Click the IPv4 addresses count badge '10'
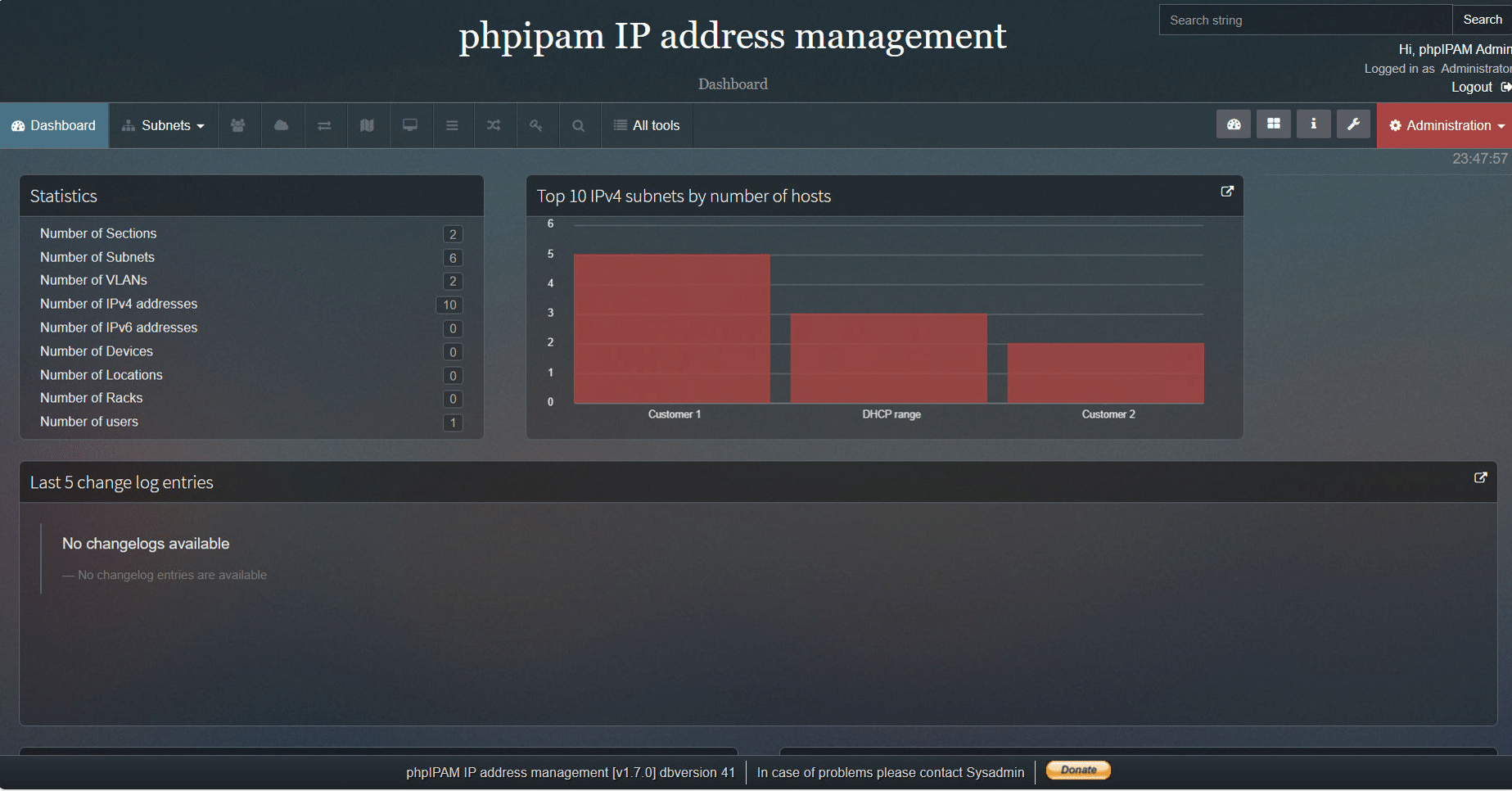 click(x=450, y=305)
